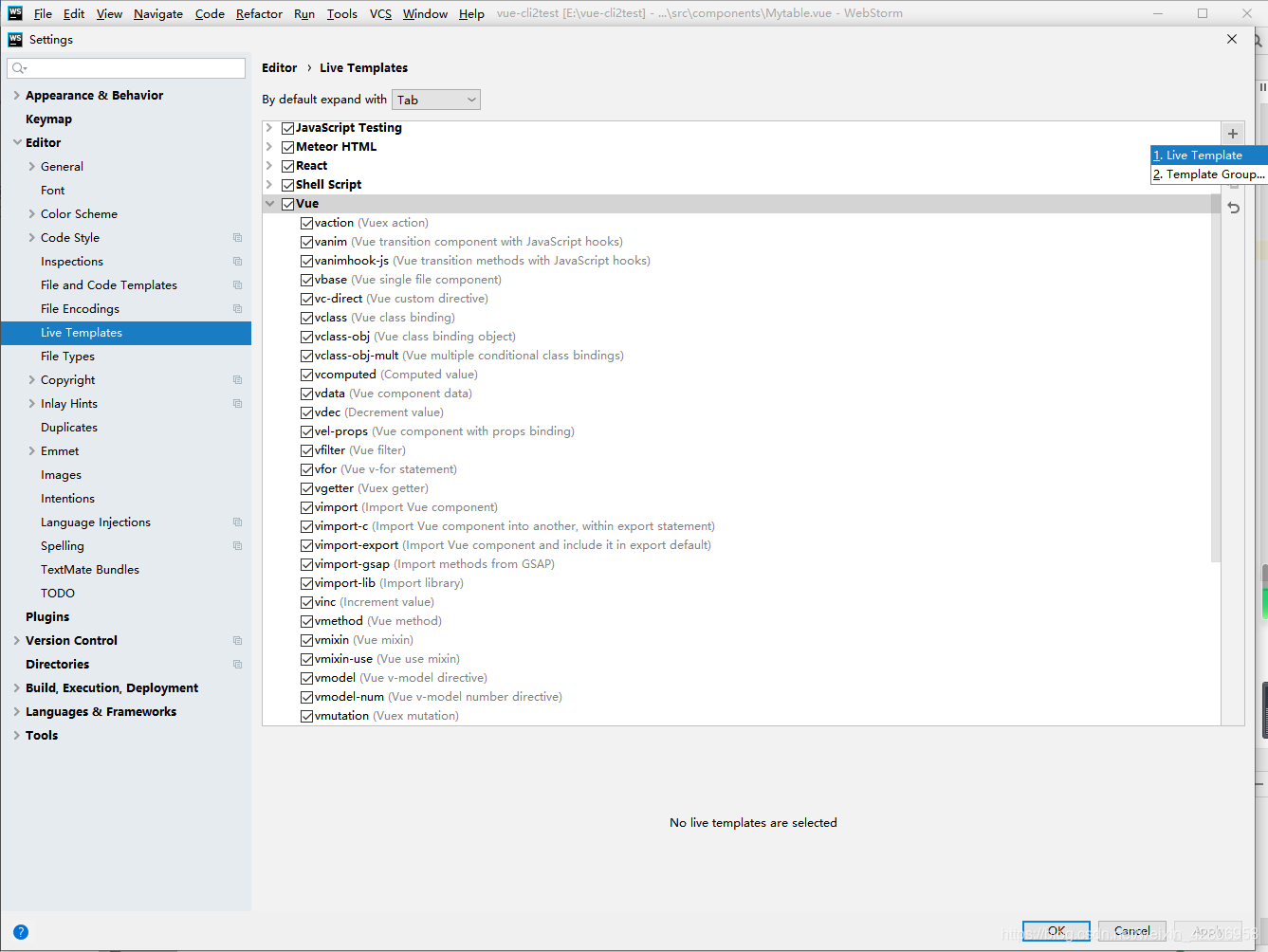
Task: Click project-level icon beside Code Style
Action: pos(237,238)
